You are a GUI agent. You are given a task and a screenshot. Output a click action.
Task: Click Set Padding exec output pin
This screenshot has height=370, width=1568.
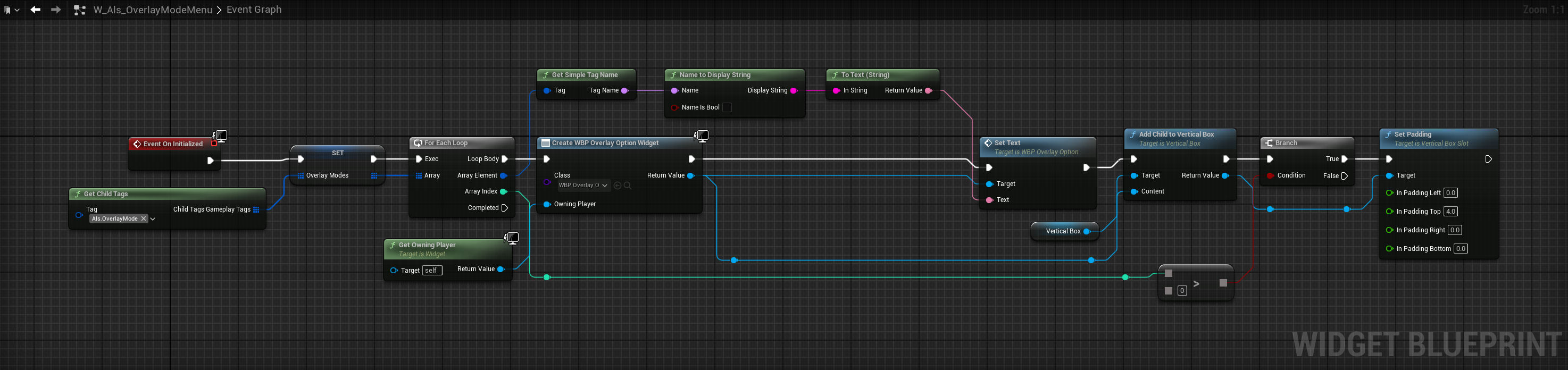pyautogui.click(x=1488, y=159)
